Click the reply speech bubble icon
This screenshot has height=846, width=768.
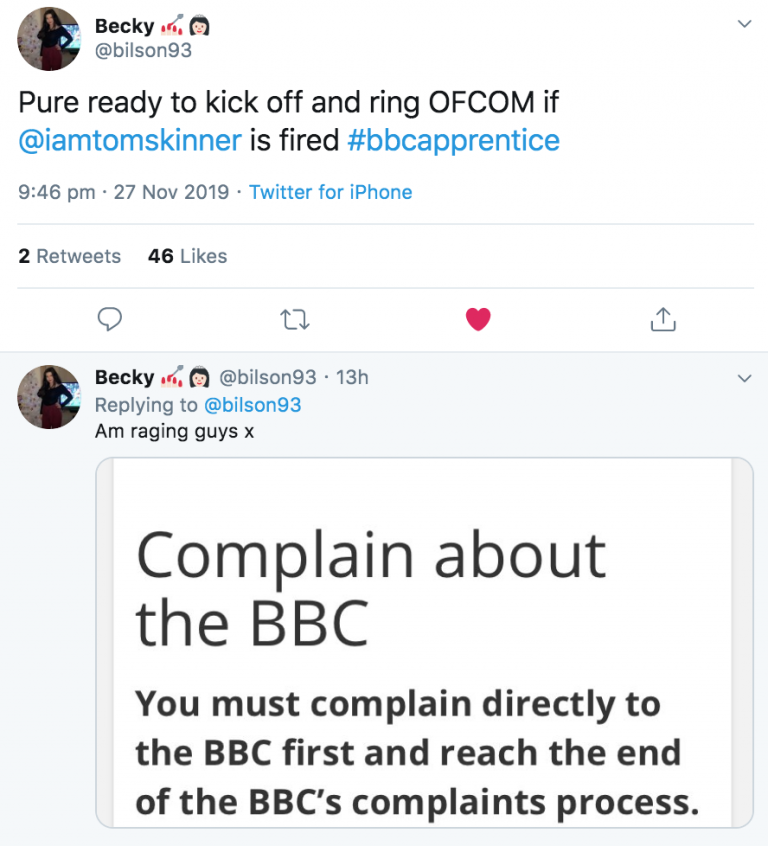[x=110, y=319]
